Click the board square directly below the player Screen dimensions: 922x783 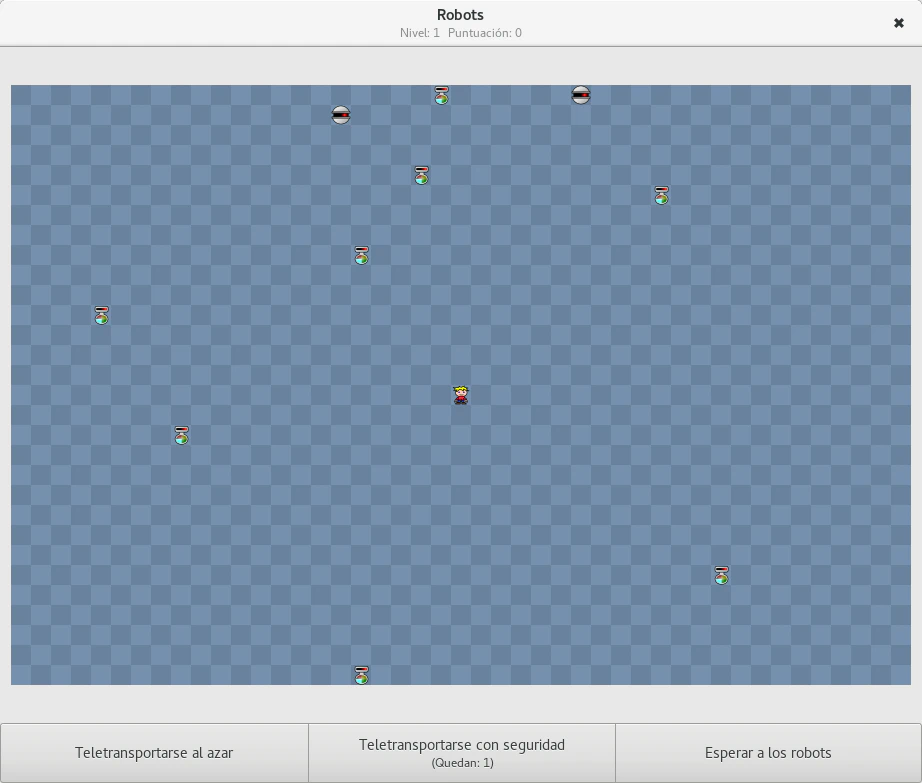(x=461, y=415)
